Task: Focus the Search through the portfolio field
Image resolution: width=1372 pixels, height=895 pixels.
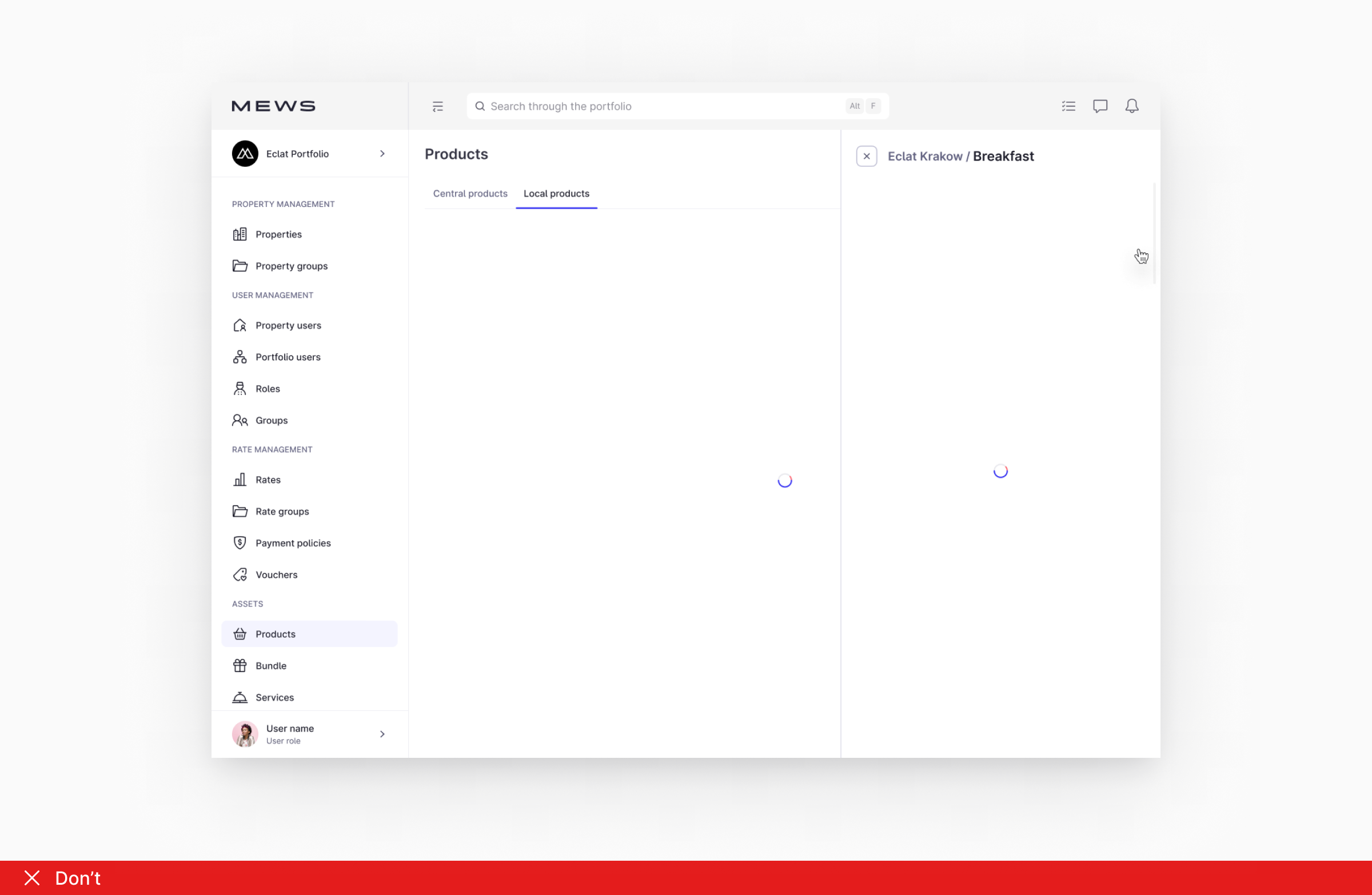Action: [x=663, y=106]
